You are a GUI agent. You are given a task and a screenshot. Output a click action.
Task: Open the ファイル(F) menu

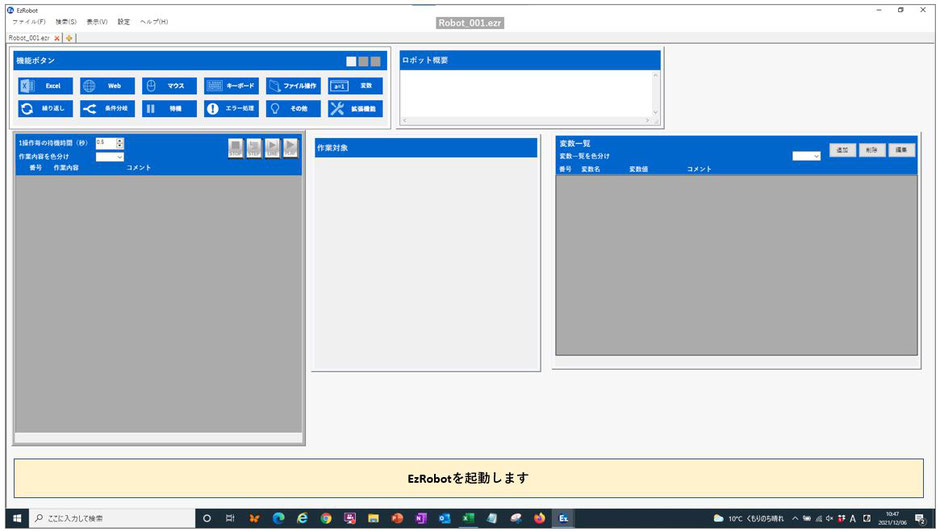pyautogui.click(x=29, y=22)
